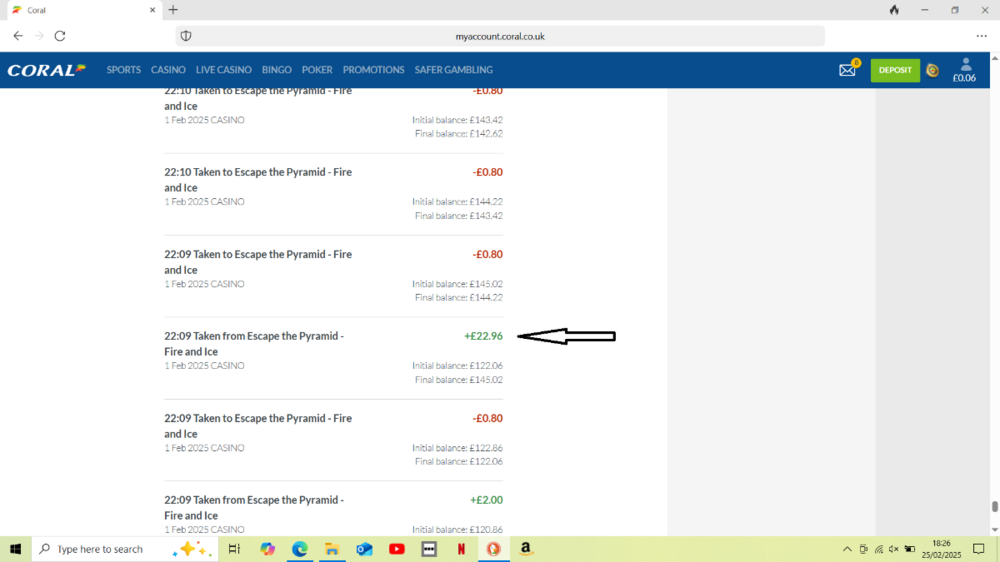This screenshot has height=562, width=1000.
Task: Go back using the browser back arrow
Action: [18, 36]
